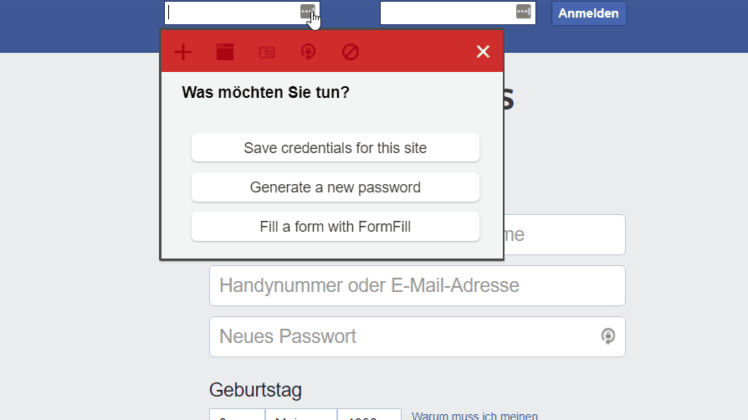Open the 'Warum muss ich meinen' link
The height and width of the screenshot is (420, 748).
point(475,416)
